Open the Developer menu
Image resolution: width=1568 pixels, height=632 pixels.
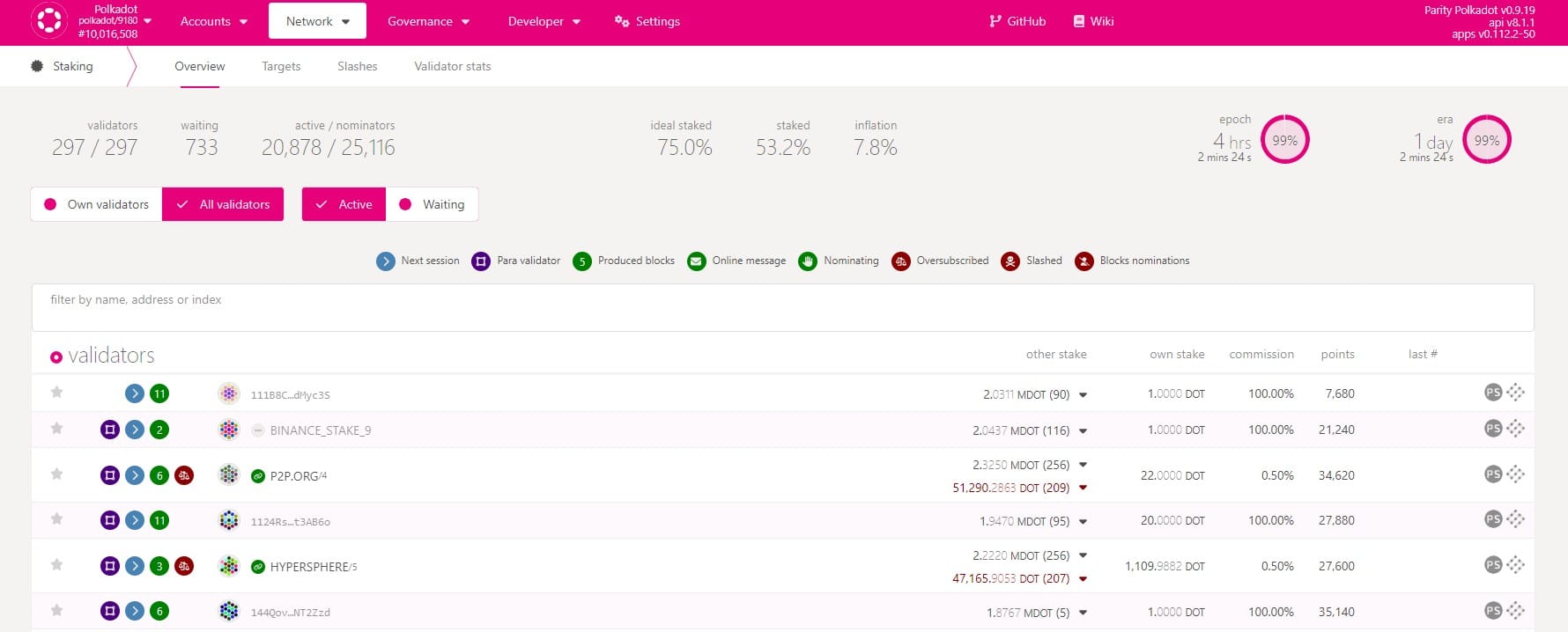[544, 21]
